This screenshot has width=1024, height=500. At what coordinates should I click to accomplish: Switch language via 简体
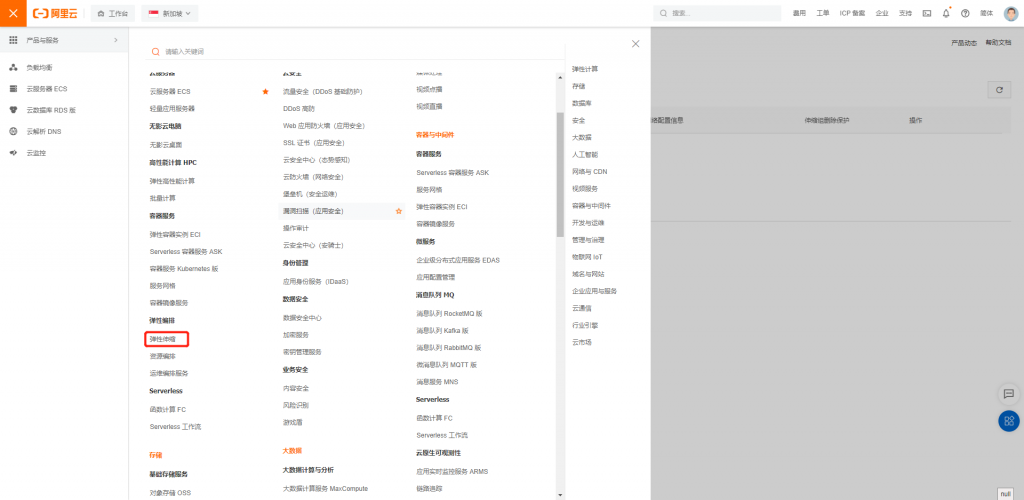(986, 13)
